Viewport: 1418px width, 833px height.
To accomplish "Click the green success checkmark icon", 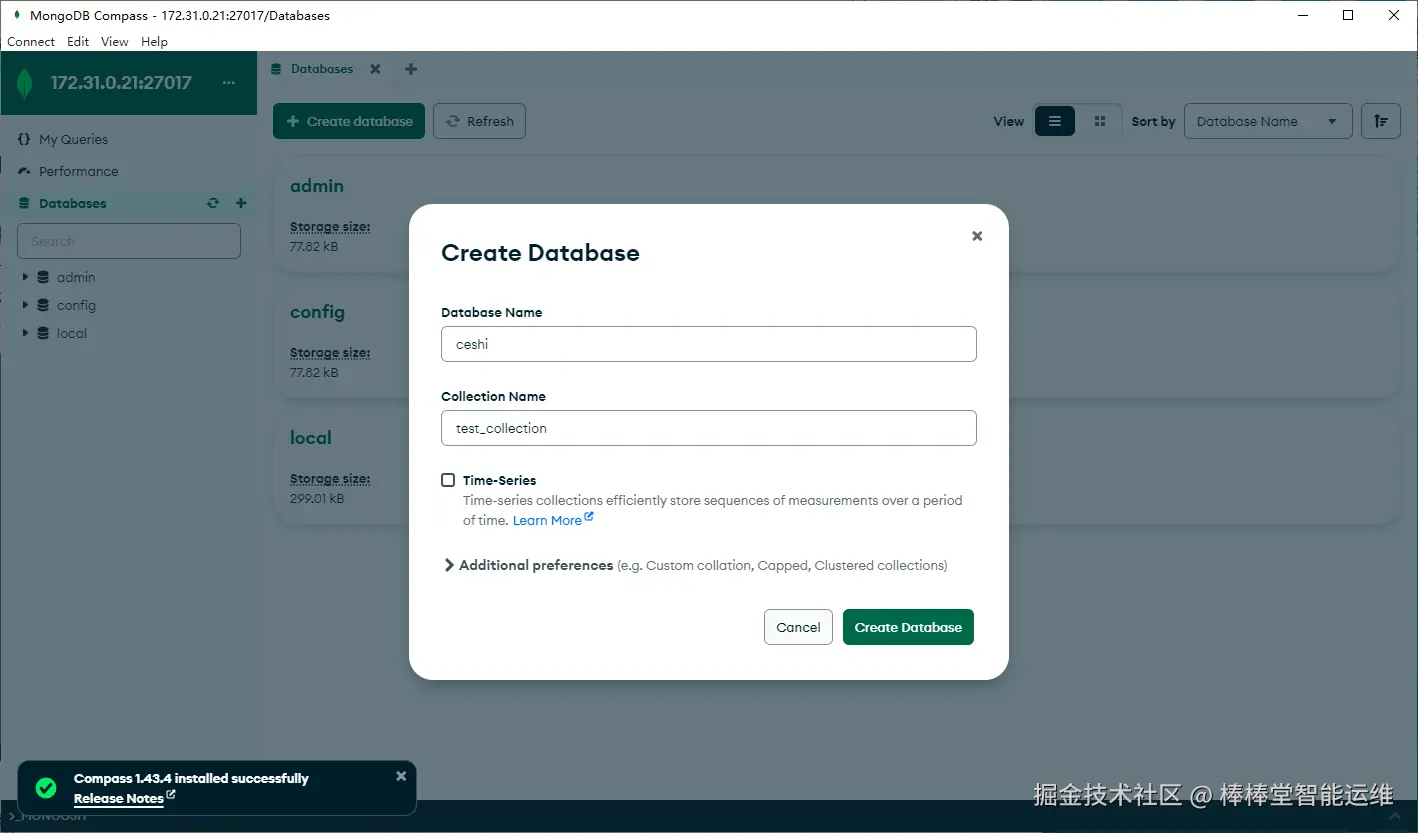I will (46, 788).
